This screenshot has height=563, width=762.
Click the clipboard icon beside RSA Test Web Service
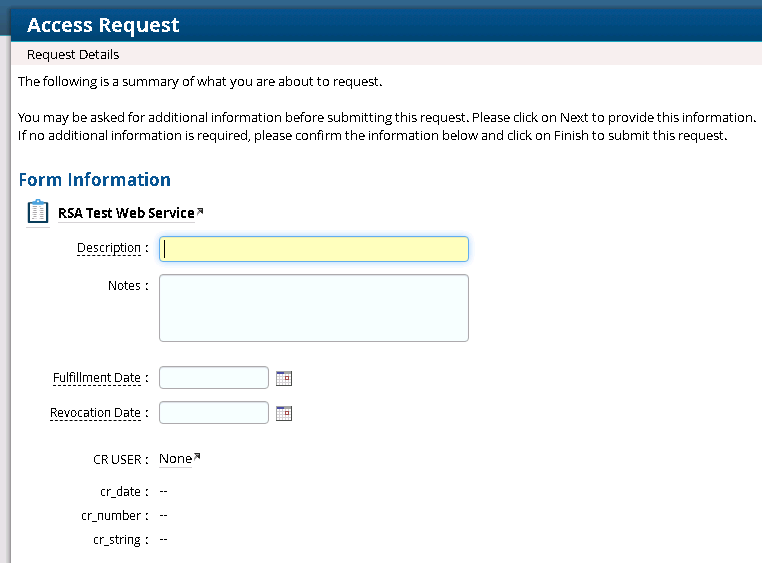click(37, 212)
